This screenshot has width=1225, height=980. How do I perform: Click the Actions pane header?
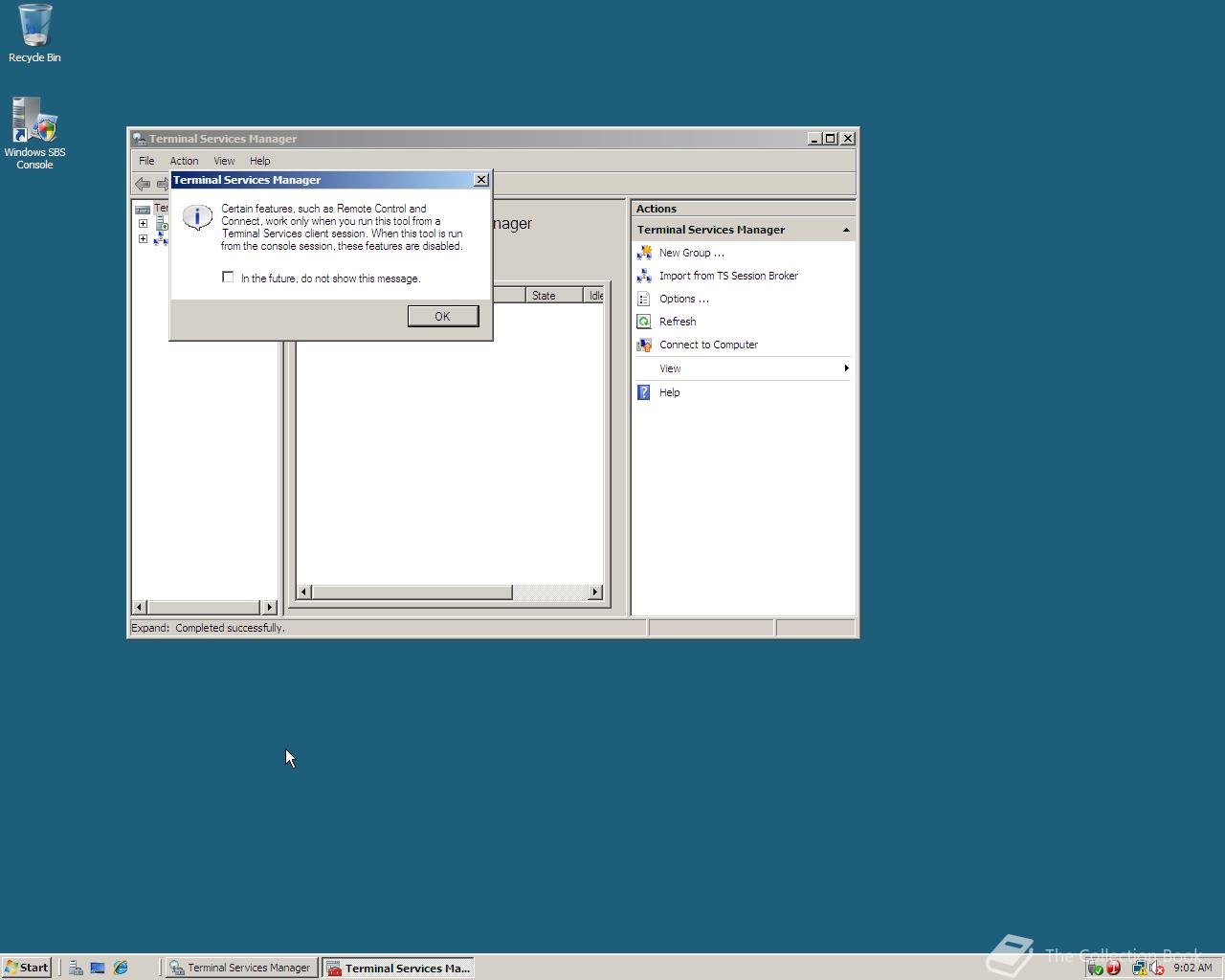(743, 209)
